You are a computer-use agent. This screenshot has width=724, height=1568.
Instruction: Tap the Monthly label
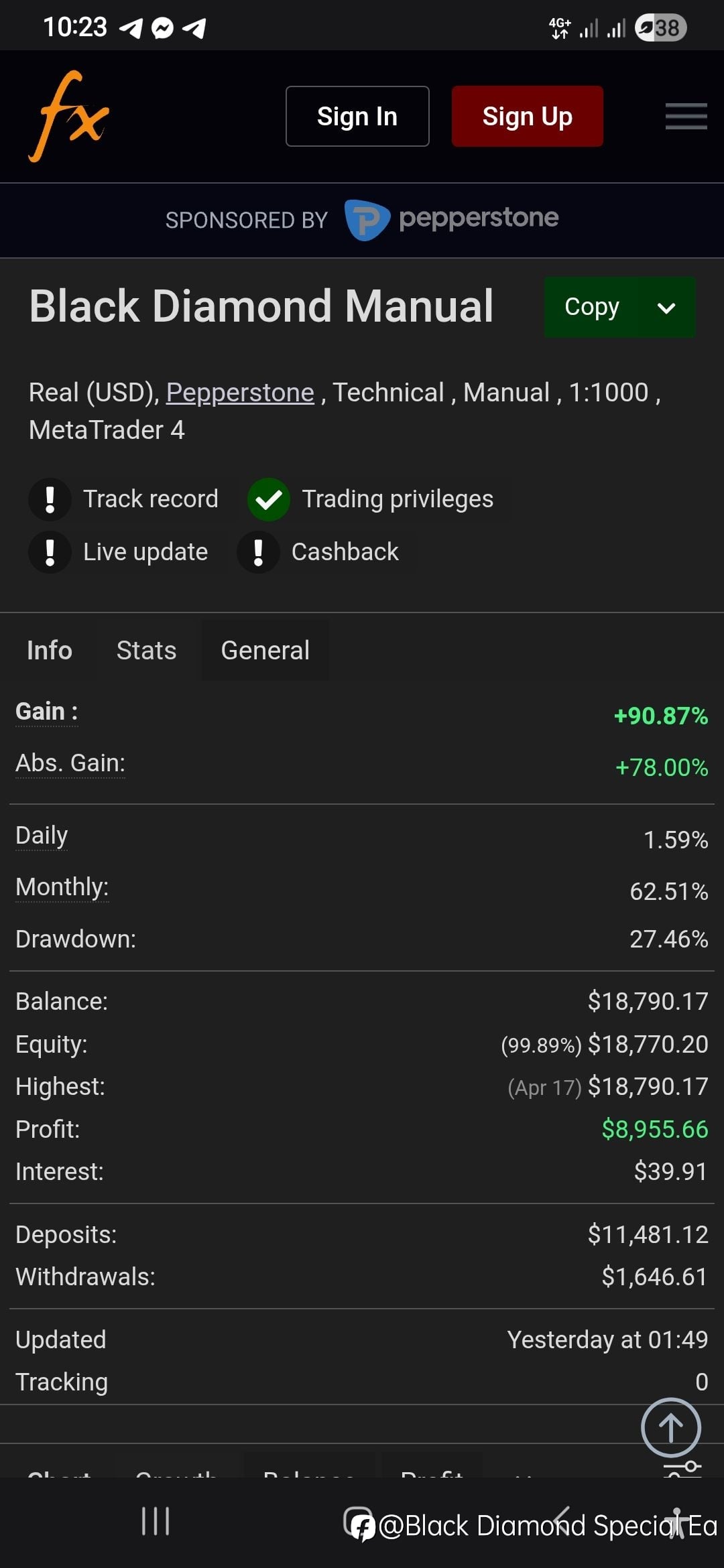62,887
